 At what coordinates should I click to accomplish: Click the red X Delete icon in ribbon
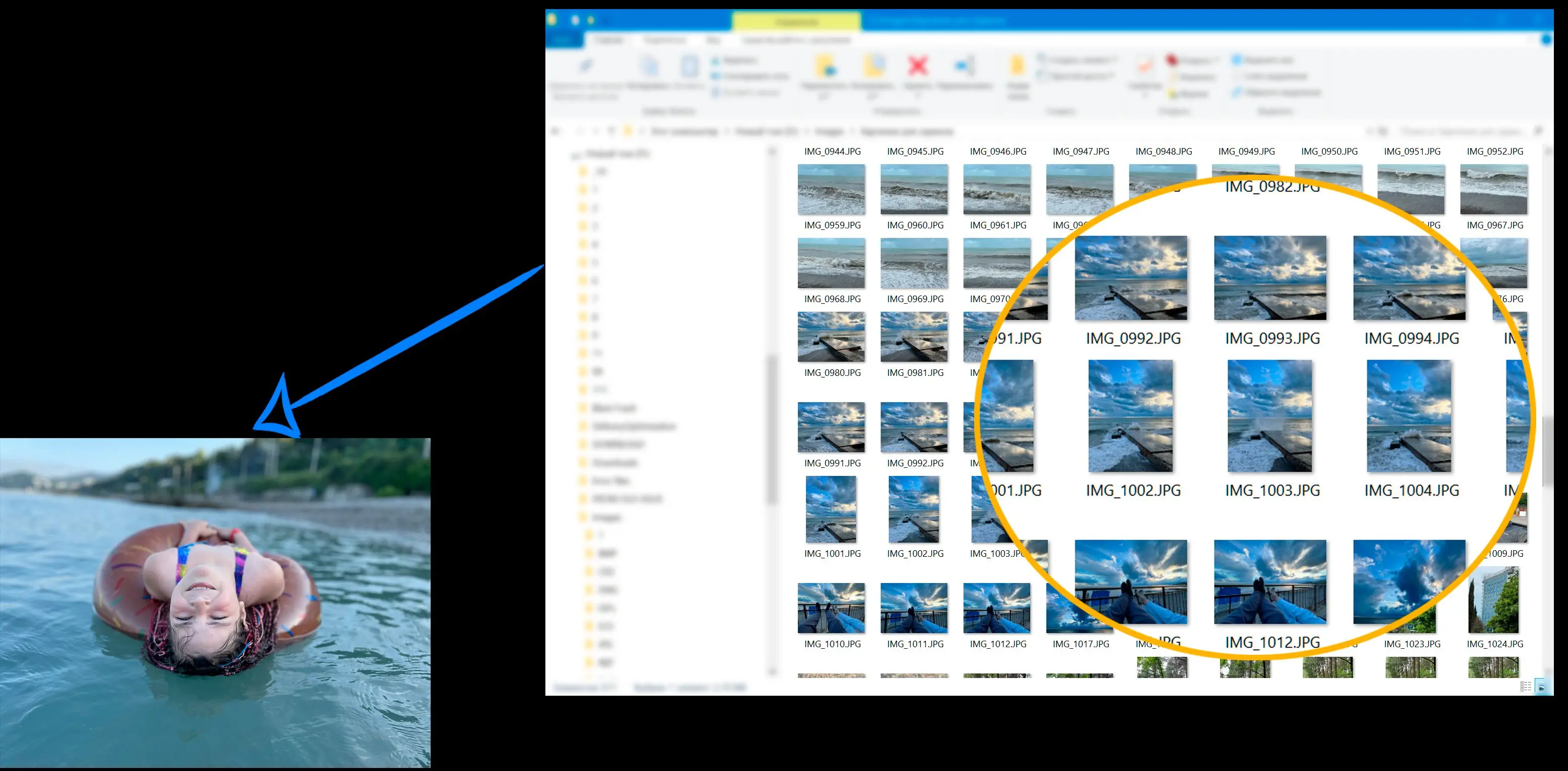[x=917, y=66]
